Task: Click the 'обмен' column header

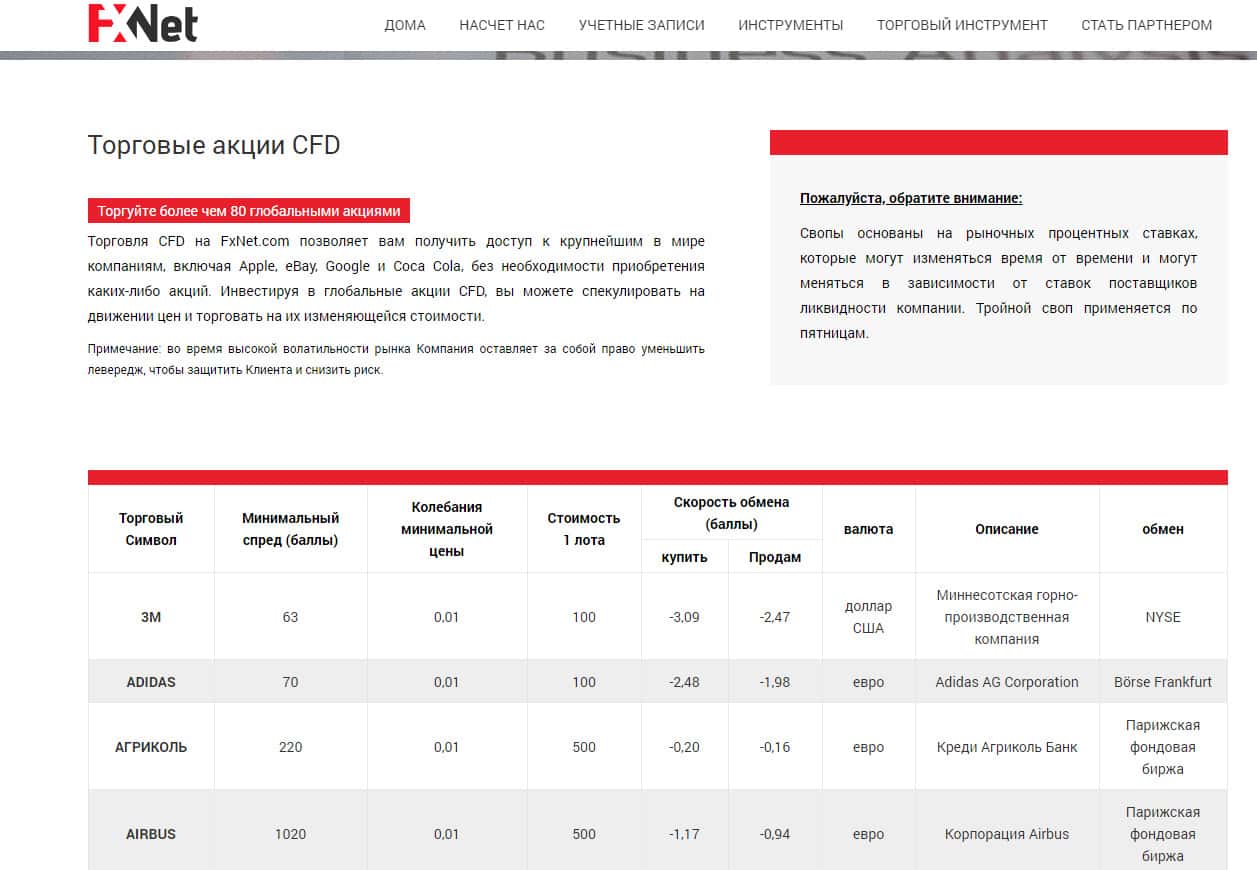Action: click(x=1163, y=529)
